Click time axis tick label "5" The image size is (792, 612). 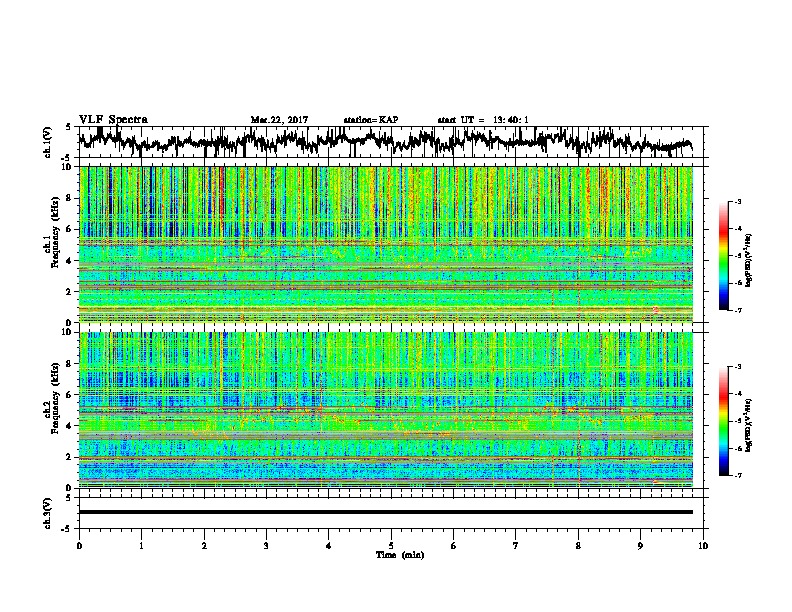(391, 546)
